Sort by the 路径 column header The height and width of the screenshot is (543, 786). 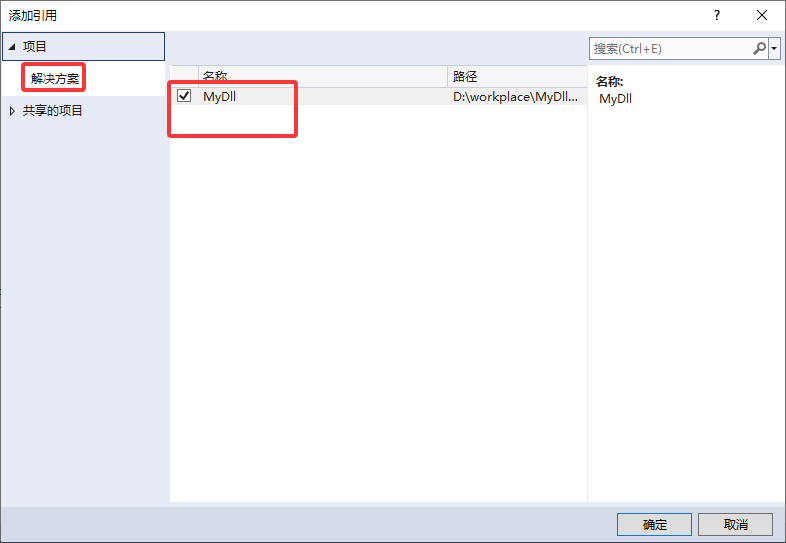coord(517,76)
